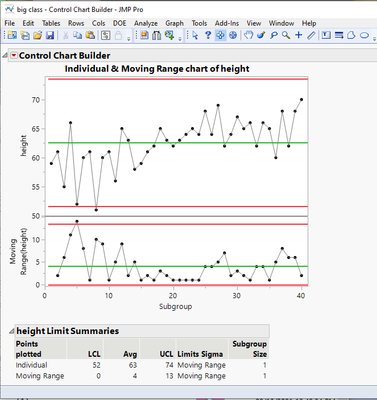The height and width of the screenshot is (400, 377).
Task: Select the brush tool
Action: (x=261, y=35)
